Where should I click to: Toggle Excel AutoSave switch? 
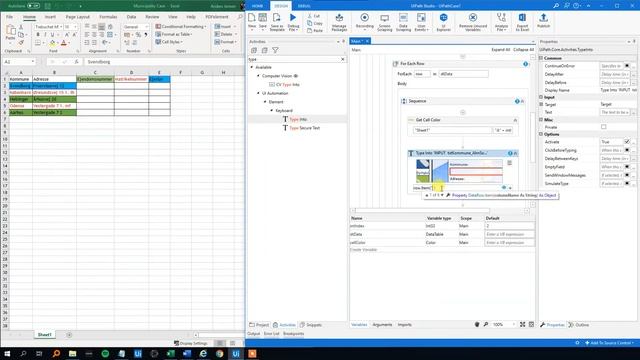[x=33, y=6]
